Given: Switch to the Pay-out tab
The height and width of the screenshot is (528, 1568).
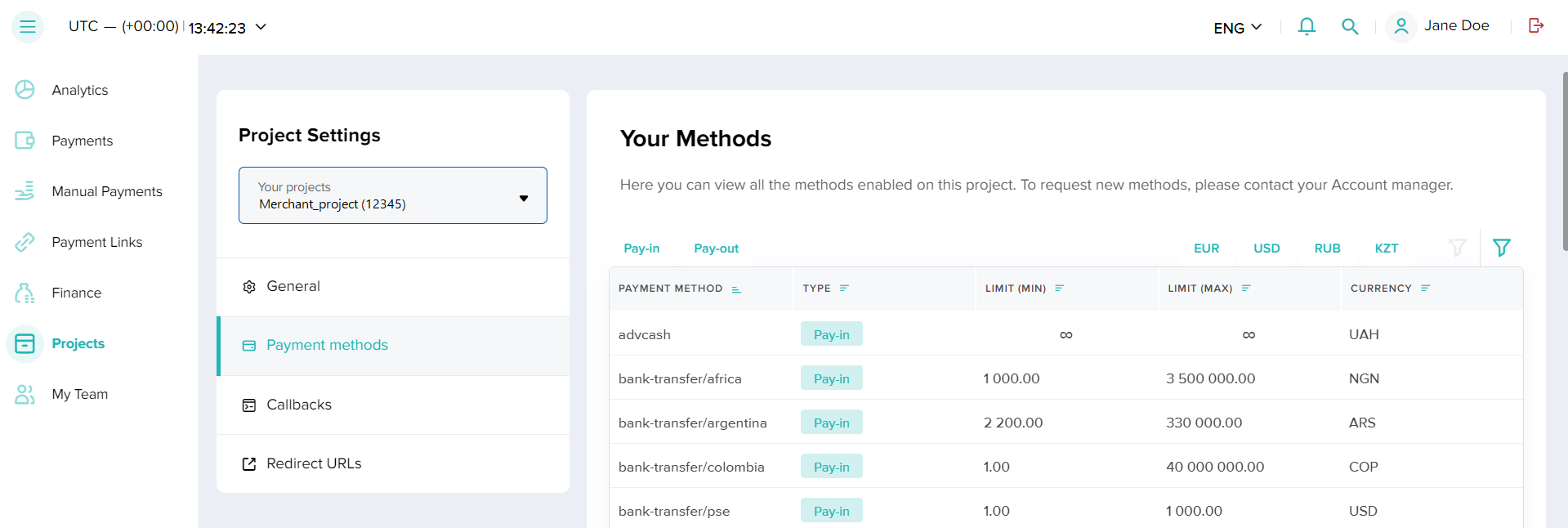Looking at the screenshot, I should (716, 248).
